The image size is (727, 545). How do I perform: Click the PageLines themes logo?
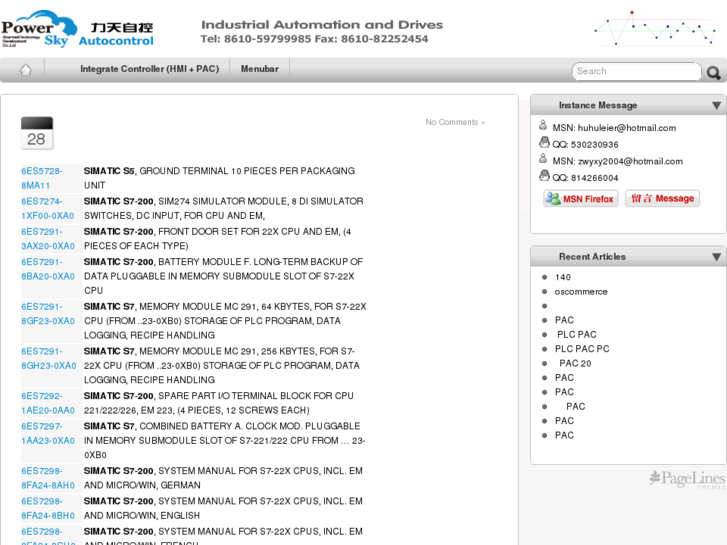point(687,479)
